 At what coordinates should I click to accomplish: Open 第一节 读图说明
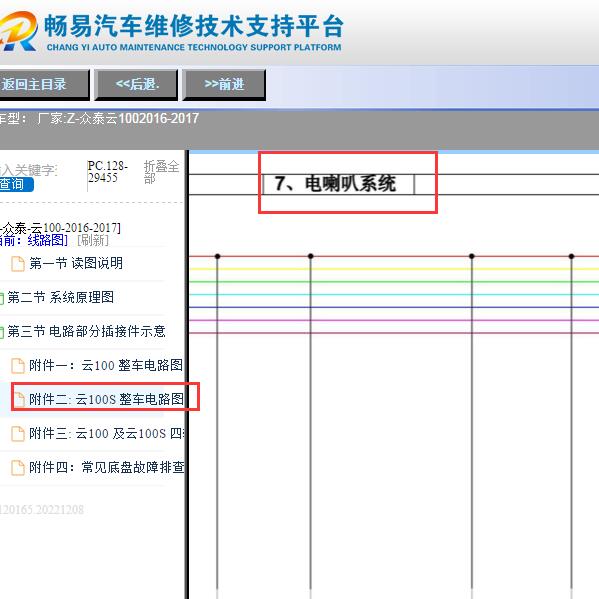(76, 263)
